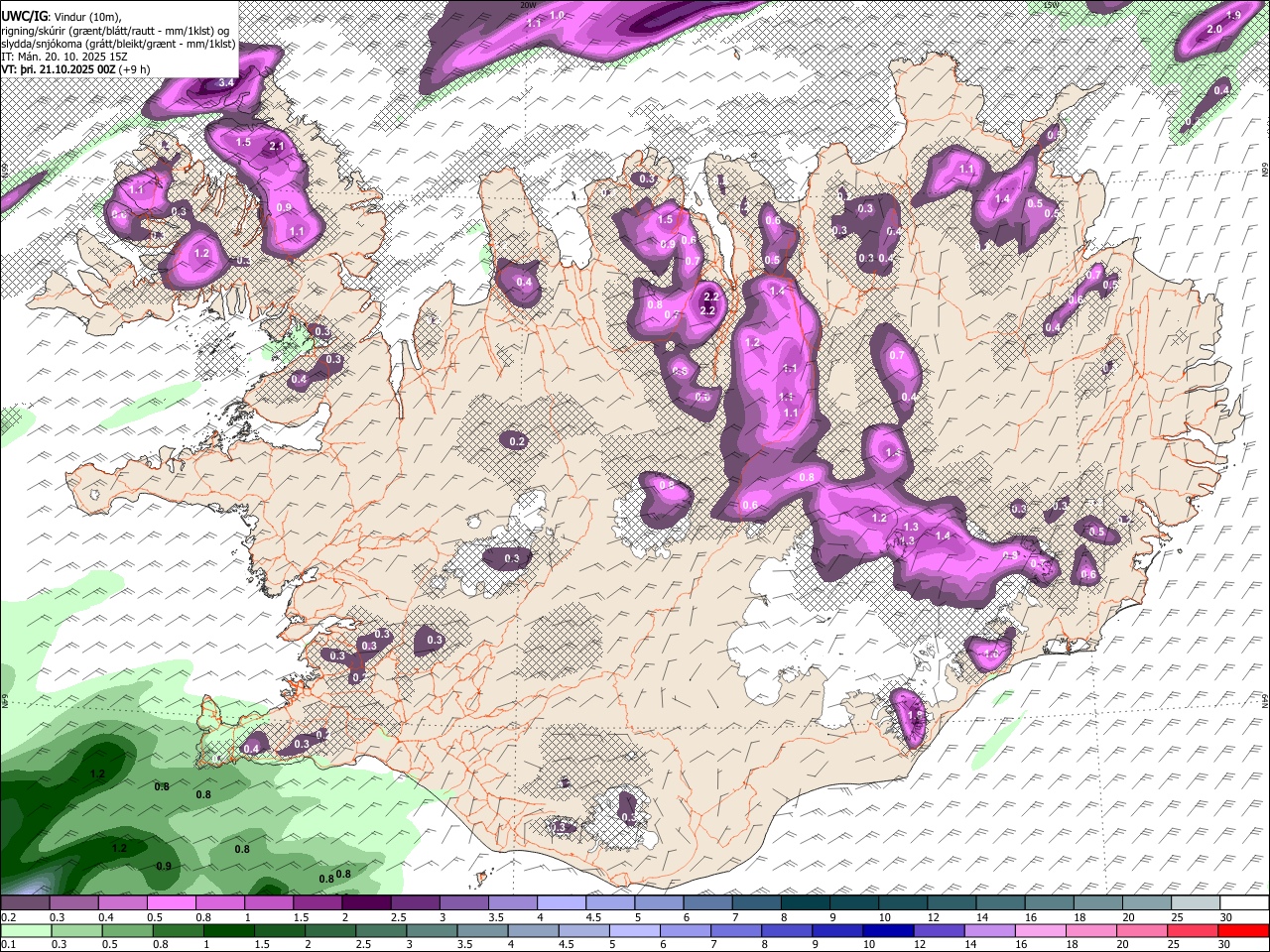
Task: Click the 'rigning/skúrir (grænt/blátt/rautt - mm/1klst) og' line
Action: pos(115,30)
